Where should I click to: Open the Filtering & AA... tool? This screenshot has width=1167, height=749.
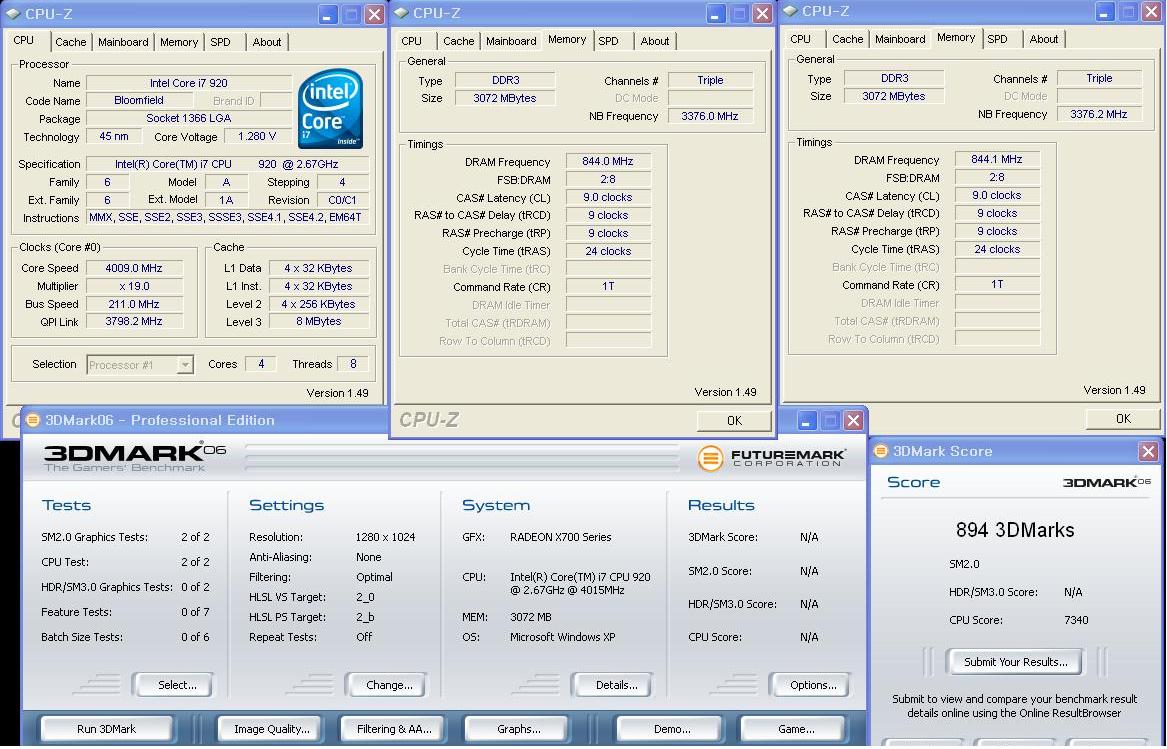pyautogui.click(x=394, y=729)
